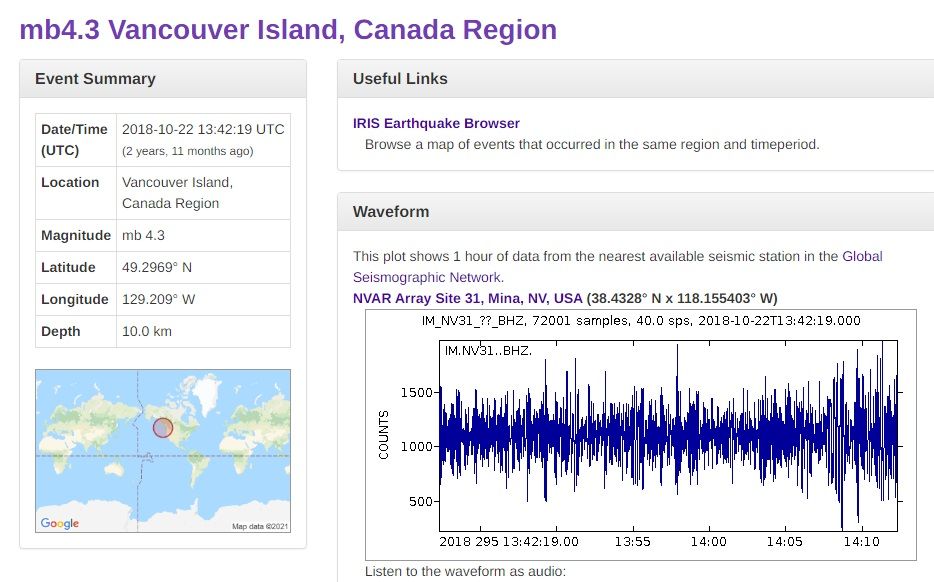Click the station coordinates 38.4328° N text
This screenshot has height=582, width=934.
(682, 298)
